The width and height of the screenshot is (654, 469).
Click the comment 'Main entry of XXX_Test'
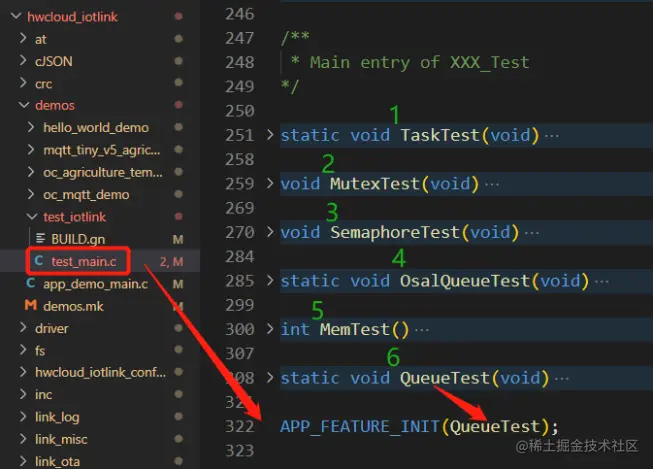[x=420, y=63]
